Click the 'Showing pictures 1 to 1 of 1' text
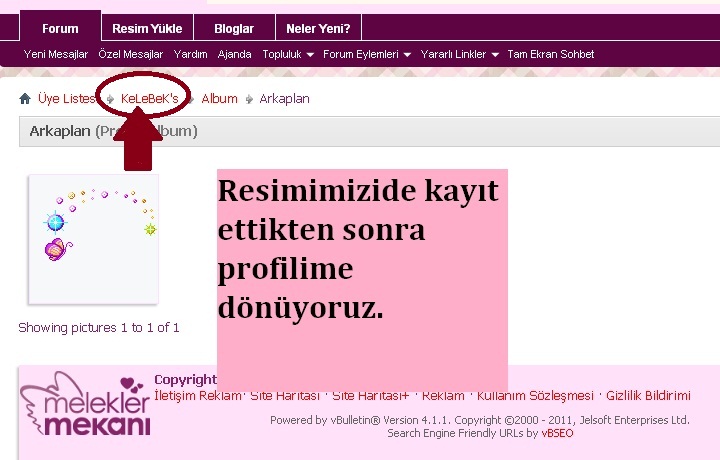 [x=99, y=327]
